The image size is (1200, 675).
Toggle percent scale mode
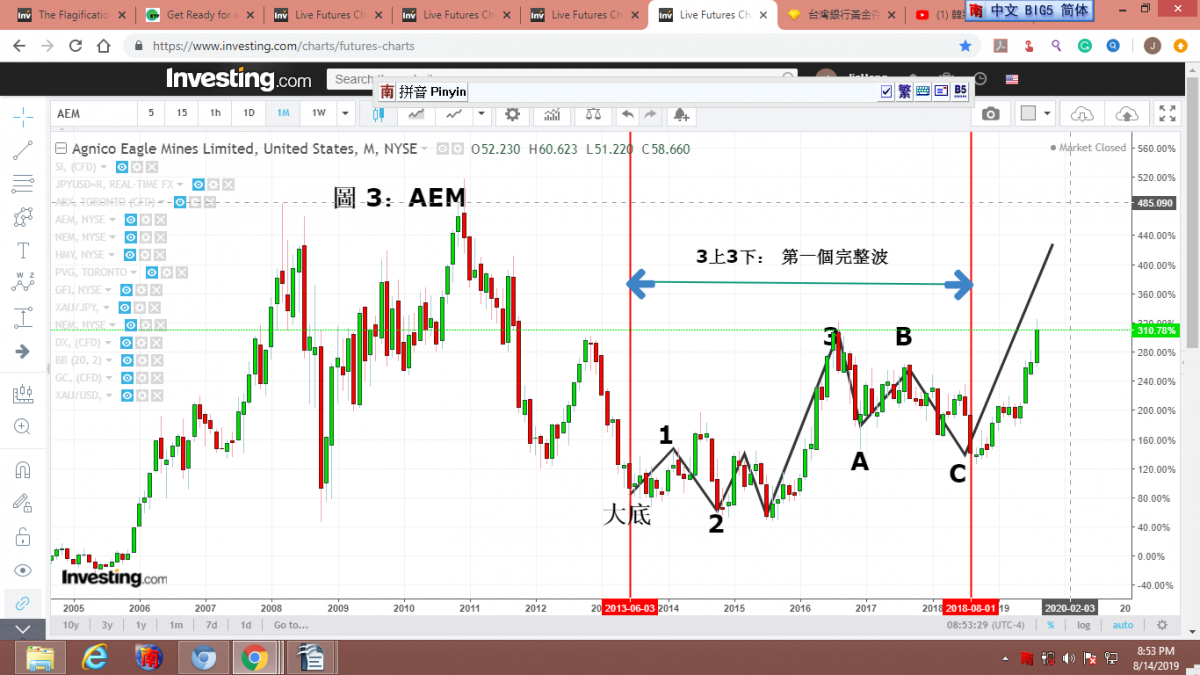[x=1051, y=625]
